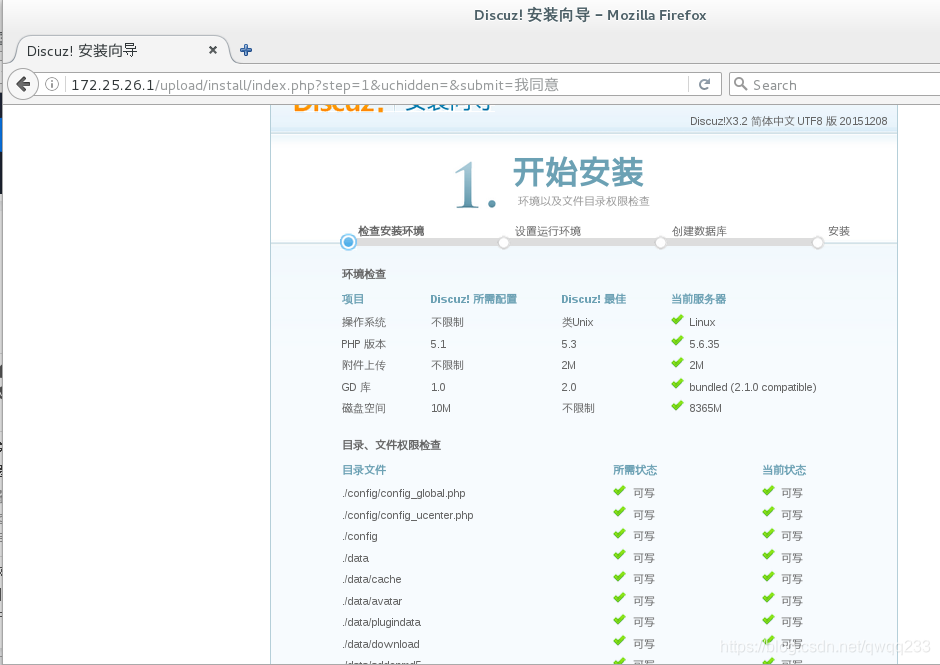Viewport: 940px width, 665px height.
Task: Click green check beside current server 2M
Action: (x=677, y=363)
